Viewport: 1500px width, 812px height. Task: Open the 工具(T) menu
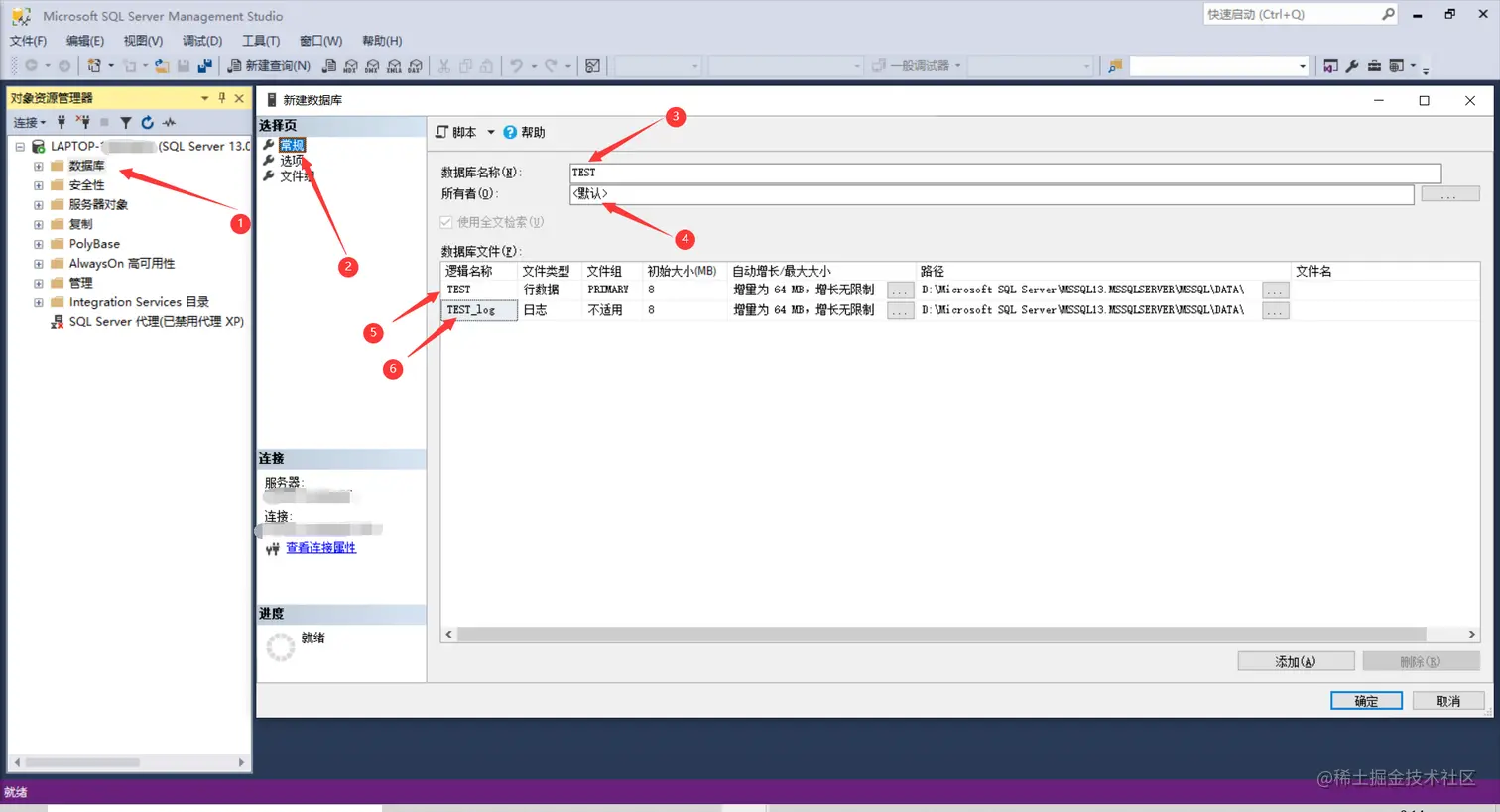tap(261, 41)
